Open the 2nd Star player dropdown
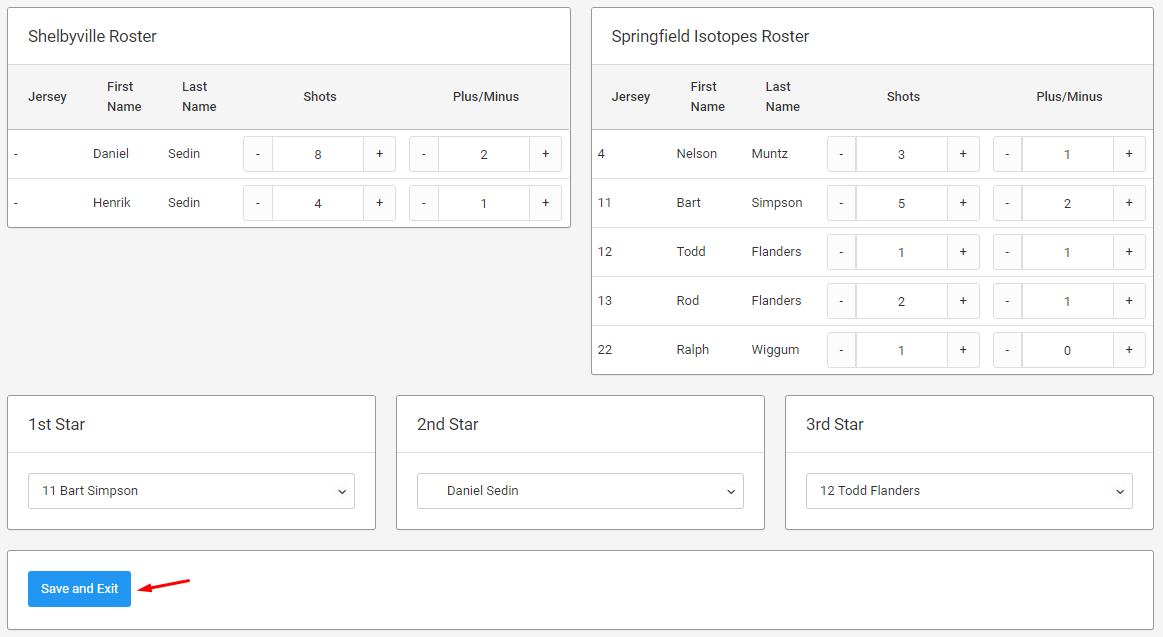Viewport: 1163px width, 637px height. pos(580,491)
